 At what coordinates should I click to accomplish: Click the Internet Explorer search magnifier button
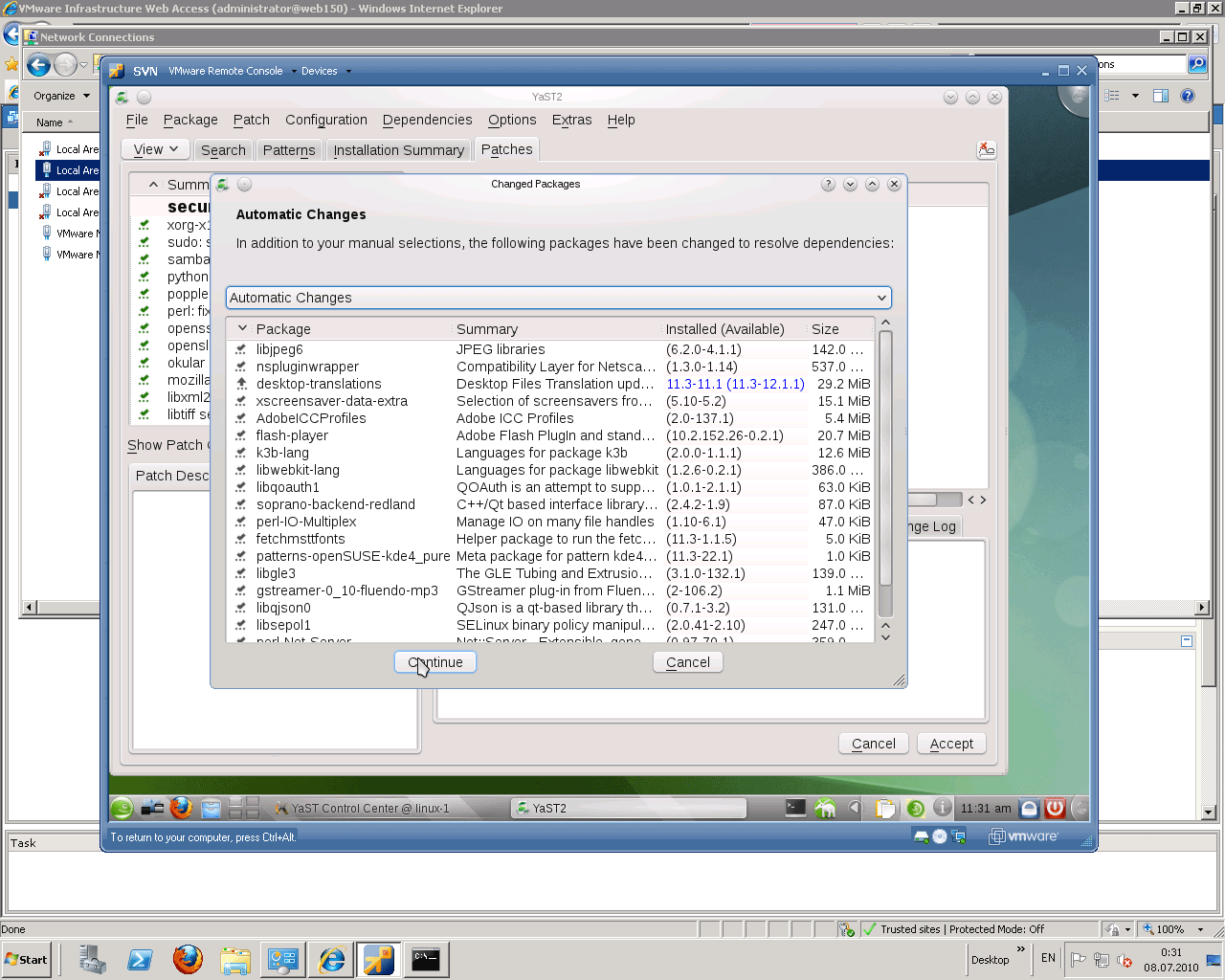click(x=1197, y=64)
